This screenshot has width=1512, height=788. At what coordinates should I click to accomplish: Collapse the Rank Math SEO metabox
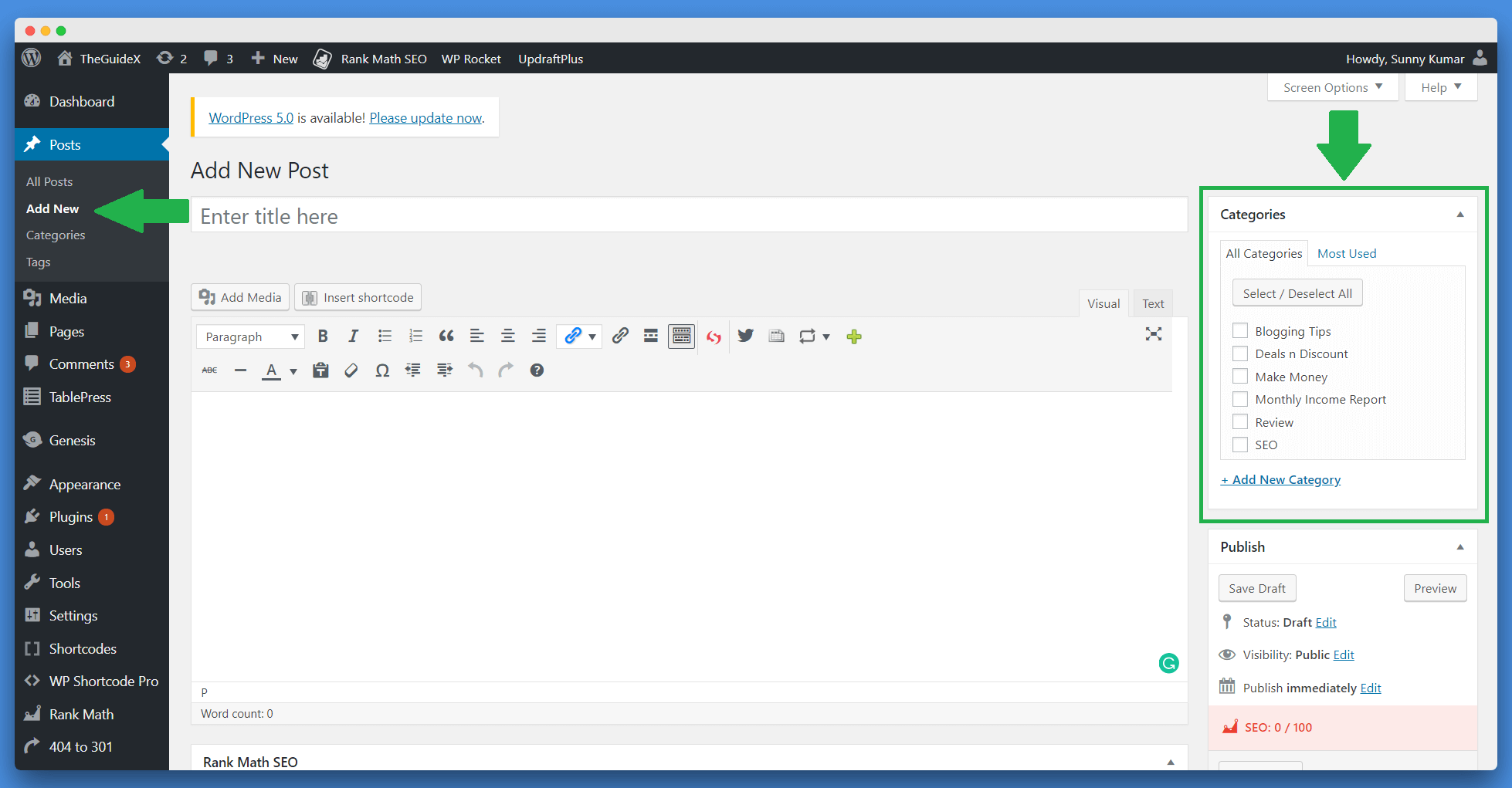[1171, 762]
